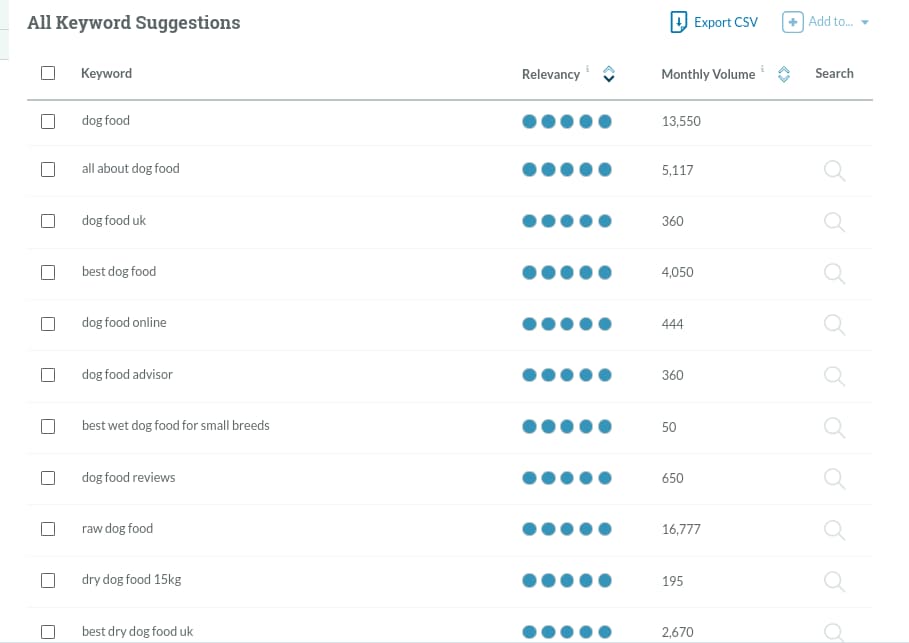Open search for the keyword 'dog food uk'
Screen dimensions: 909x643
tap(835, 222)
